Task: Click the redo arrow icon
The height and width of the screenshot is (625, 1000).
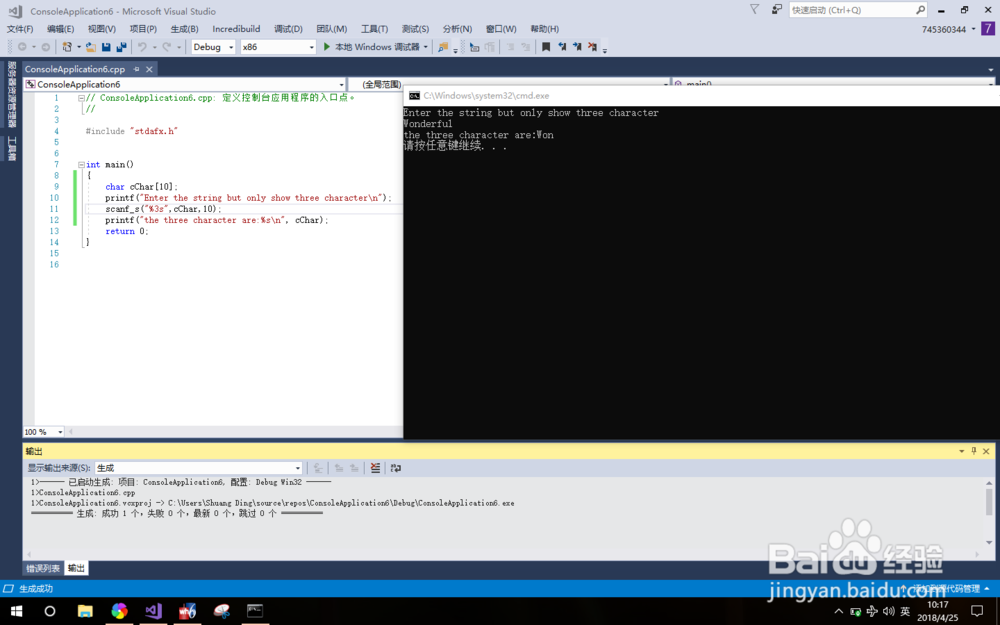Action: click(x=166, y=47)
